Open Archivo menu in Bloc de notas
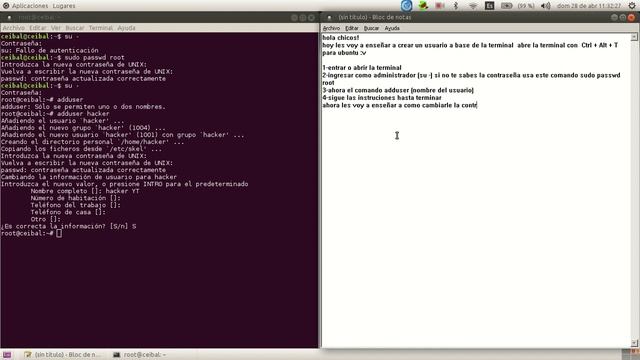Image resolution: width=640 pixels, height=360 pixels. (331, 28)
